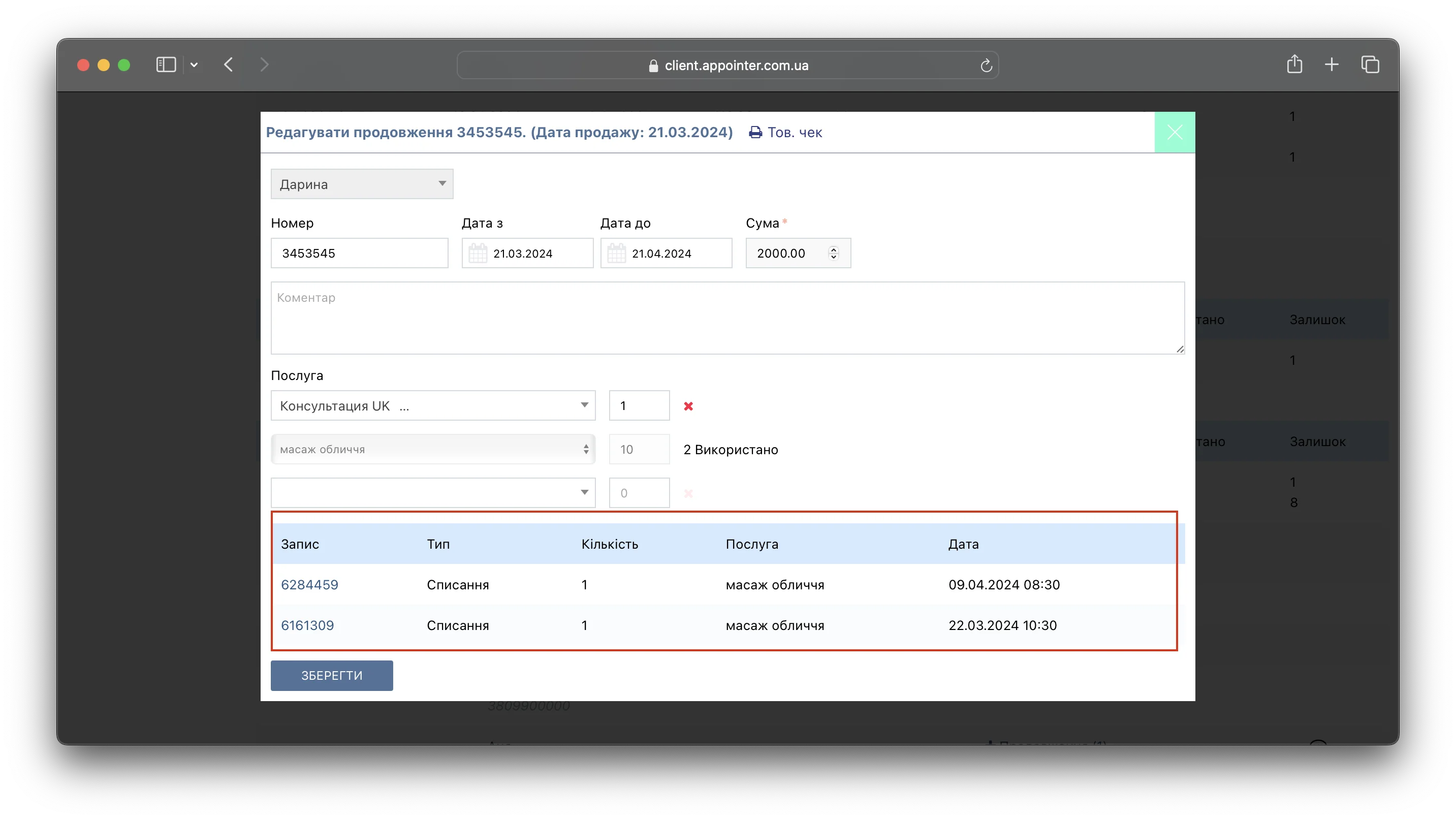Reload the page with the refresh icon
1456x820 pixels.
coord(986,66)
